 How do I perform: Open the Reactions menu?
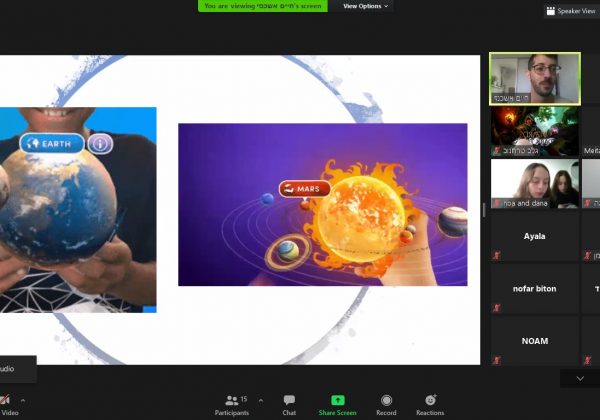(430, 405)
